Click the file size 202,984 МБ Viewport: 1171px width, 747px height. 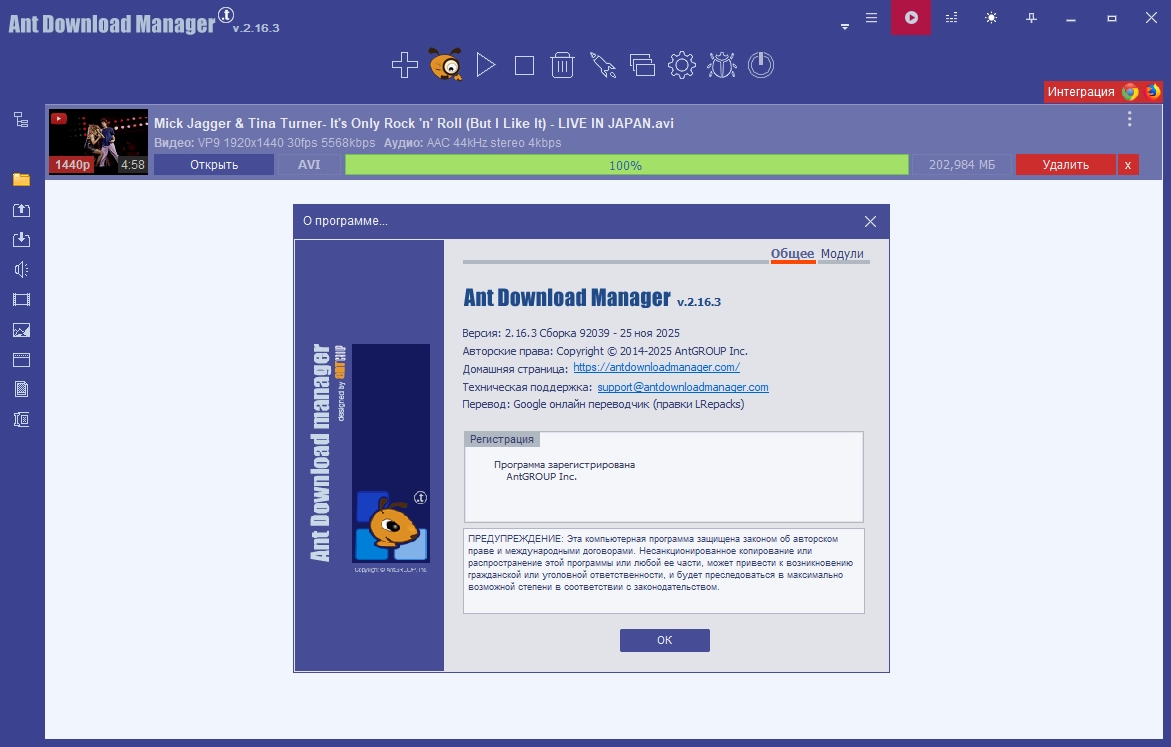[x=962, y=165]
